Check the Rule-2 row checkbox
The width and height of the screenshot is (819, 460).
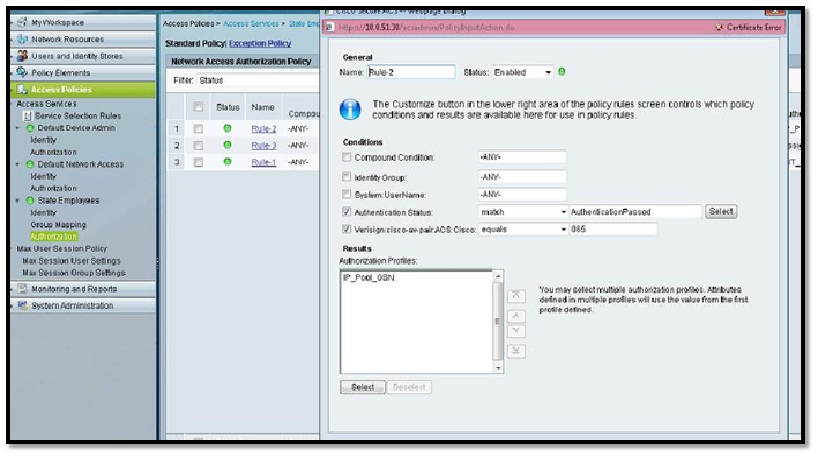[x=198, y=128]
